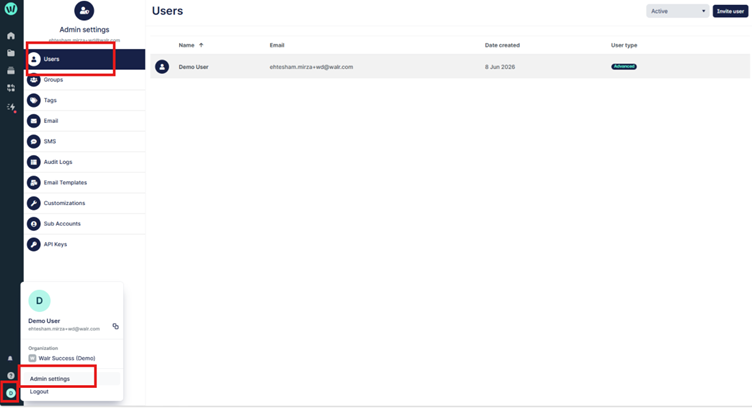Click the User type column header
This screenshot has height=420, width=752.
tap(624, 45)
